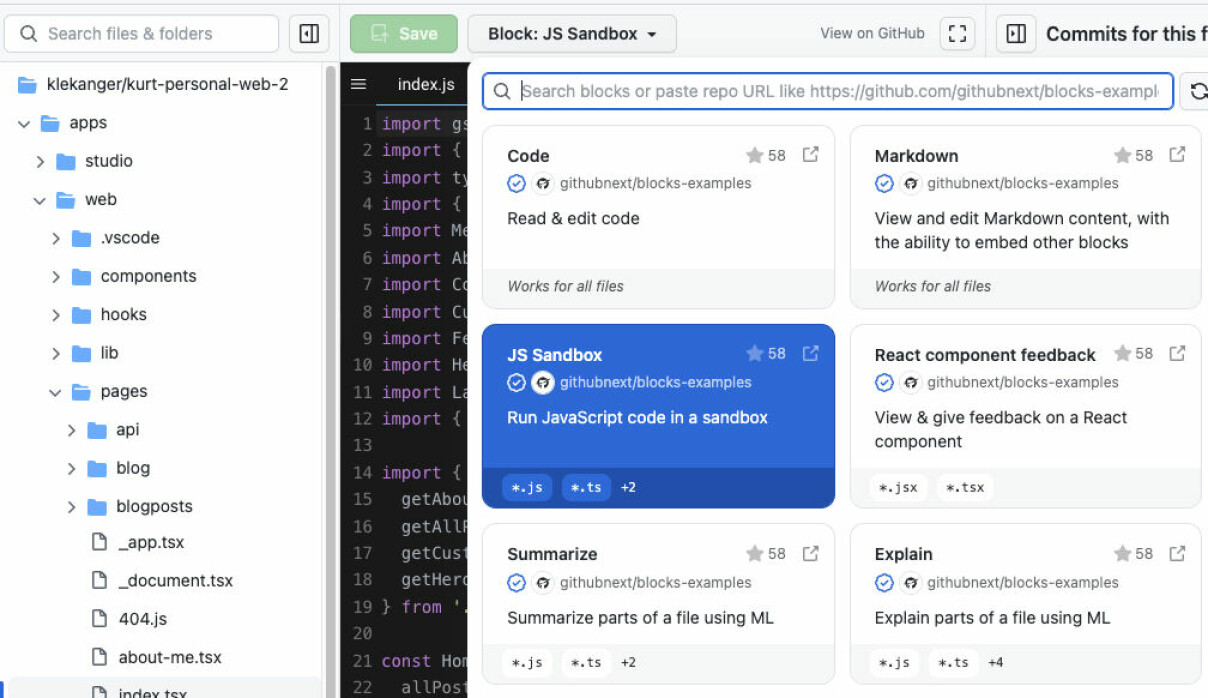Viewport: 1208px width, 698px height.
Task: Open the hamburger menu beside index.js tab
Action: coord(358,85)
